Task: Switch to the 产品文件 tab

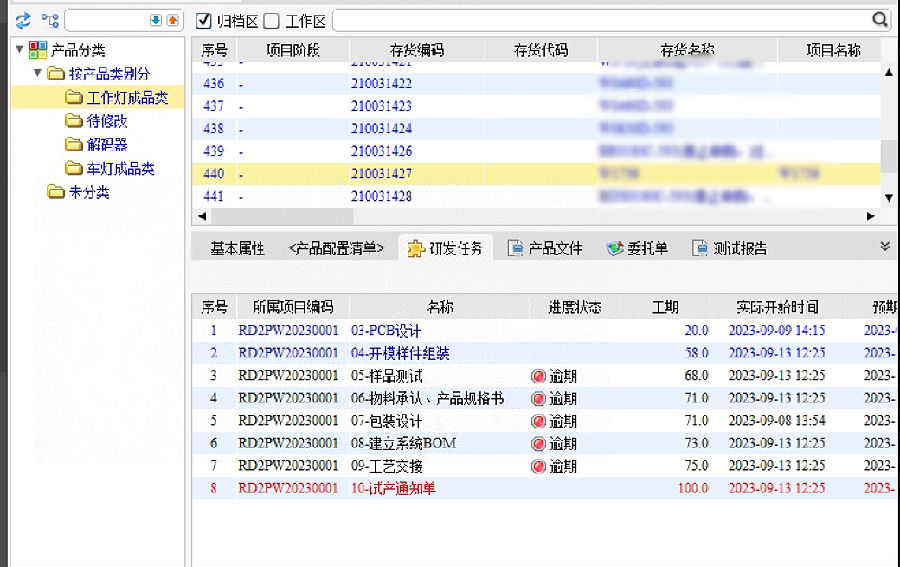Action: pos(545,248)
